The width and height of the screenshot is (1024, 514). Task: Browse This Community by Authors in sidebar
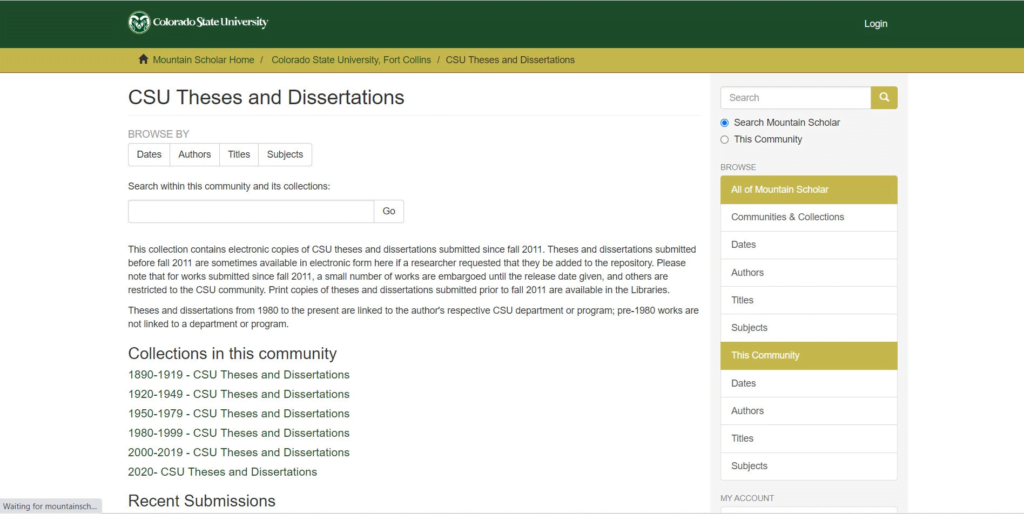tap(808, 411)
